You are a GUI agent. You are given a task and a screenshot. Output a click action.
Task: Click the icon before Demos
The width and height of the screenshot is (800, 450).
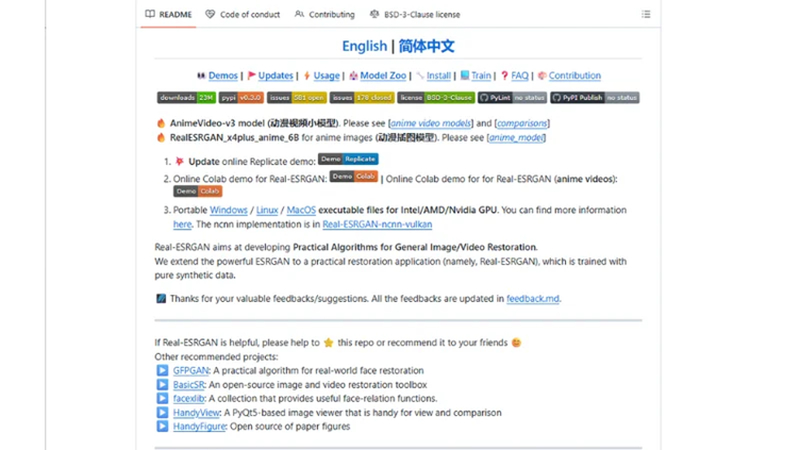[x=202, y=76]
